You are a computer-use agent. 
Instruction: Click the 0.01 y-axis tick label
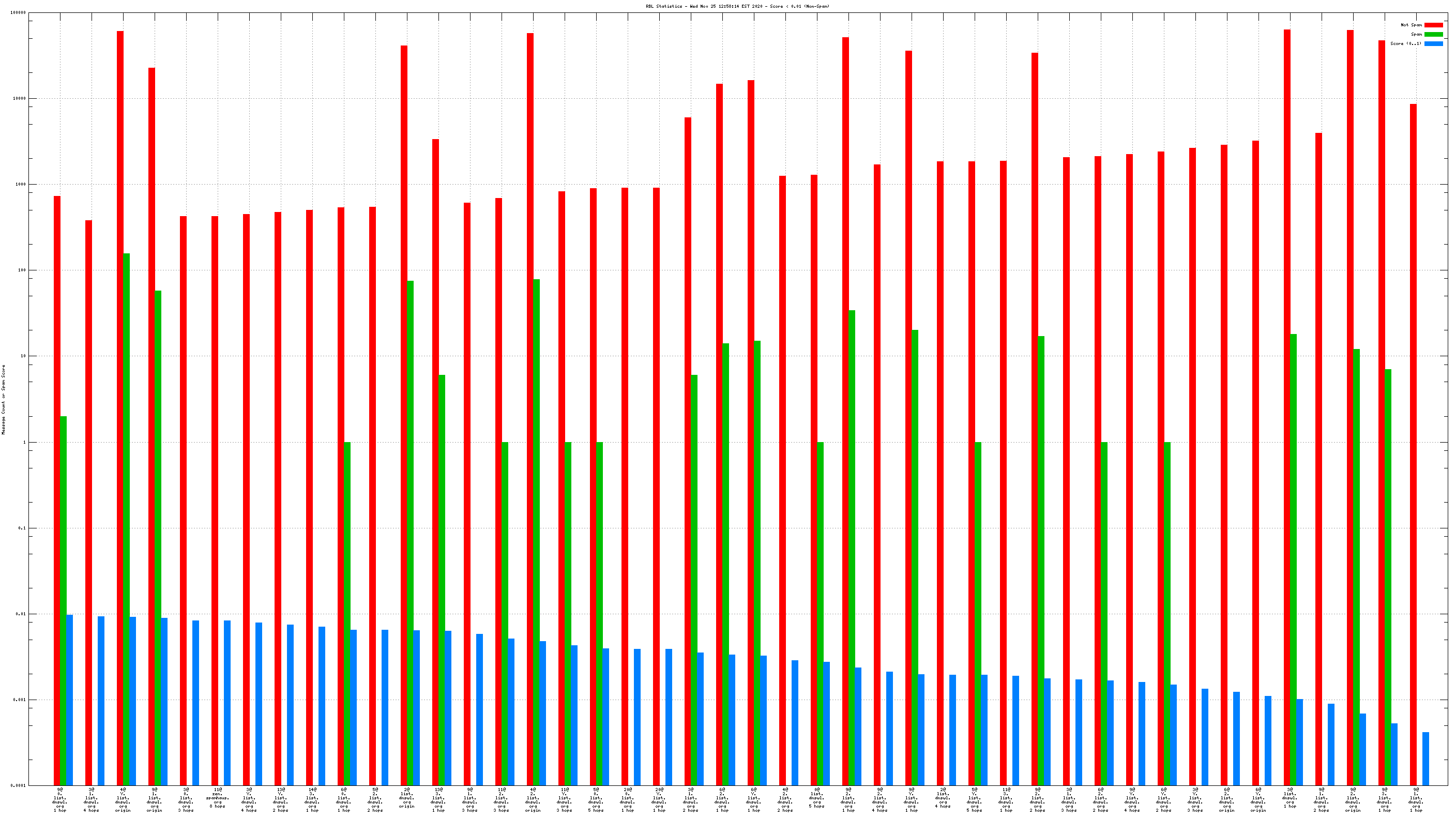pyautogui.click(x=20, y=614)
